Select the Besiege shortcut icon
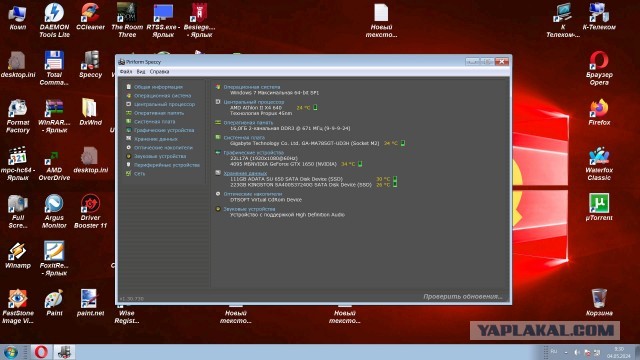The height and width of the screenshot is (360, 640). click(199, 20)
